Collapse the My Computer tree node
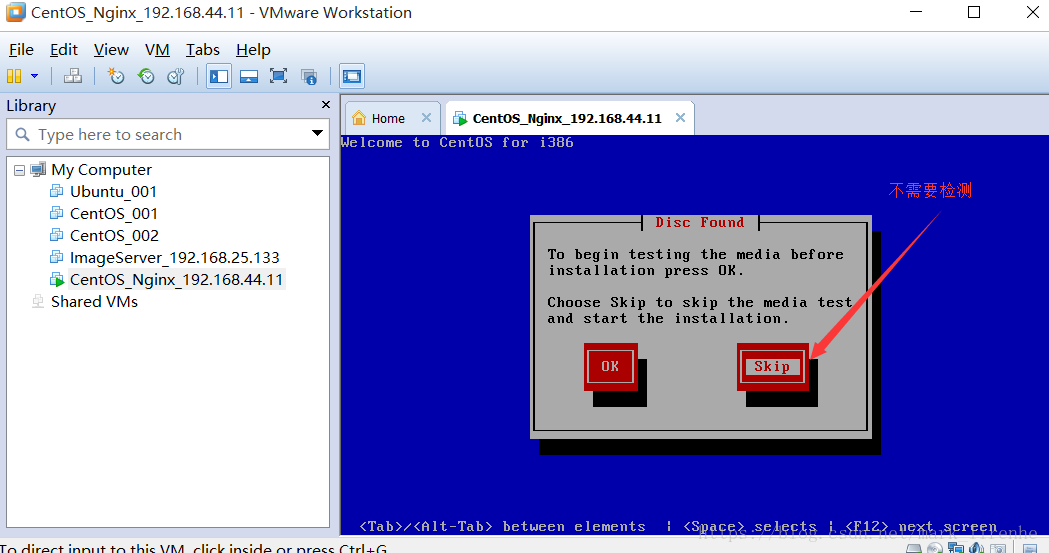 coord(19,170)
